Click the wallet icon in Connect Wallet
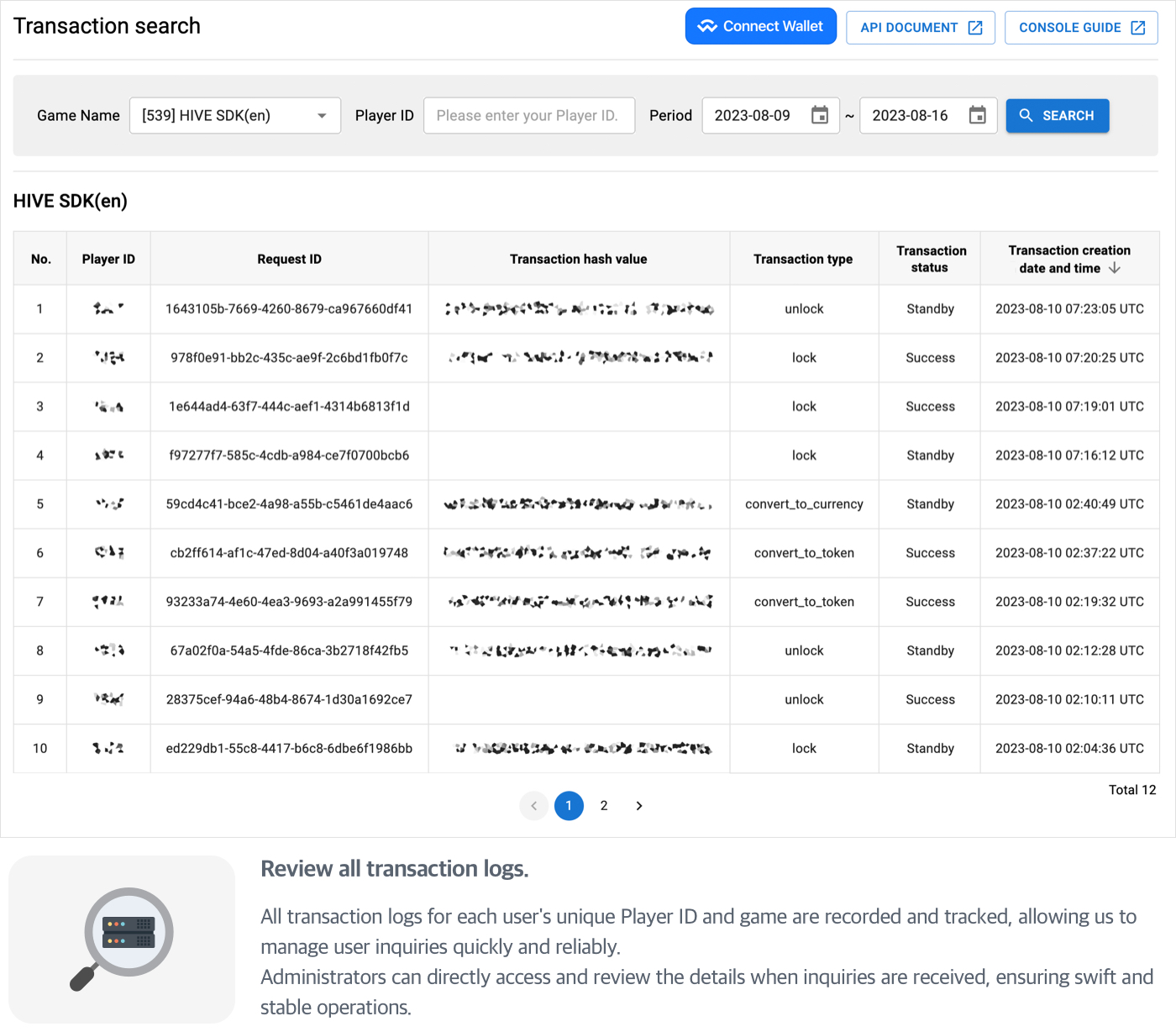The image size is (1176, 1032). click(x=707, y=26)
